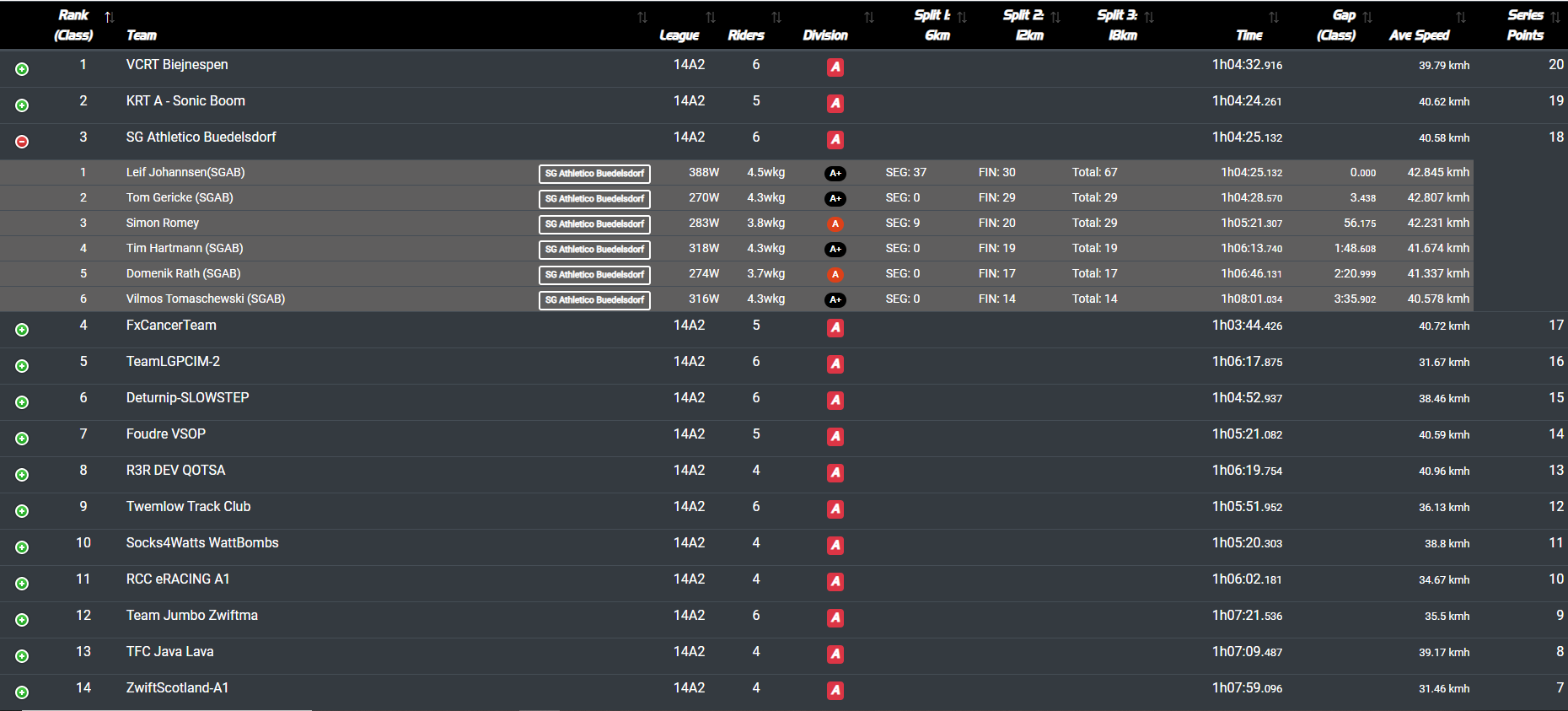
Task: Click the League column sort icon
Action: tap(711, 17)
